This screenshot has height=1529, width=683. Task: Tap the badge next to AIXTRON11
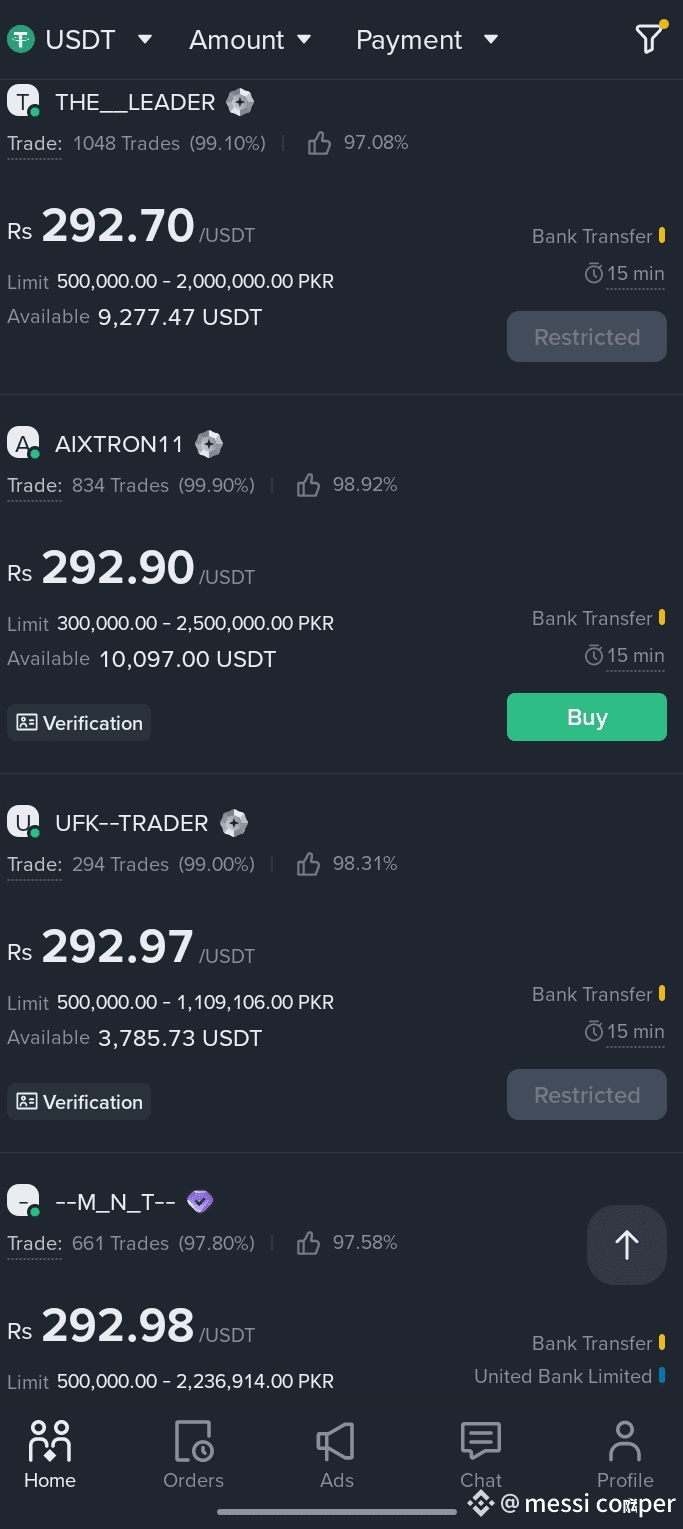click(x=209, y=444)
